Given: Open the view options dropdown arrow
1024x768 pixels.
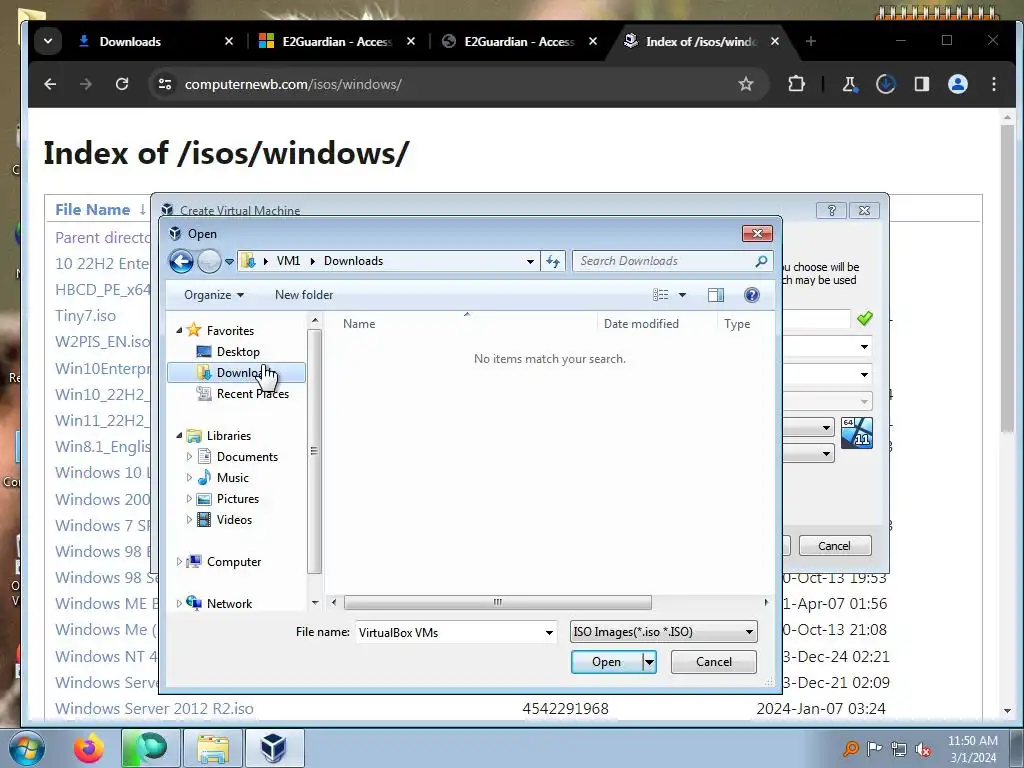Looking at the screenshot, I should coord(682,295).
